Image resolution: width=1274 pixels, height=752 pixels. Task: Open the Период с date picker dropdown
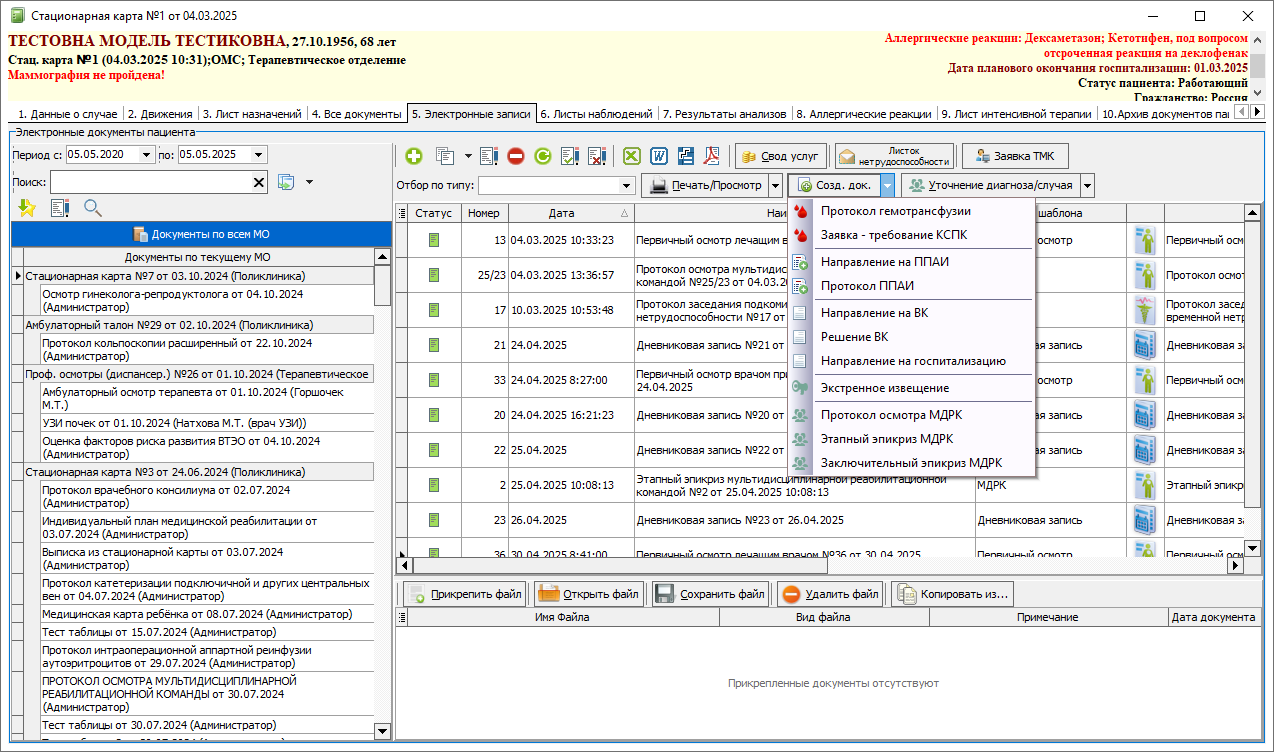pos(147,154)
